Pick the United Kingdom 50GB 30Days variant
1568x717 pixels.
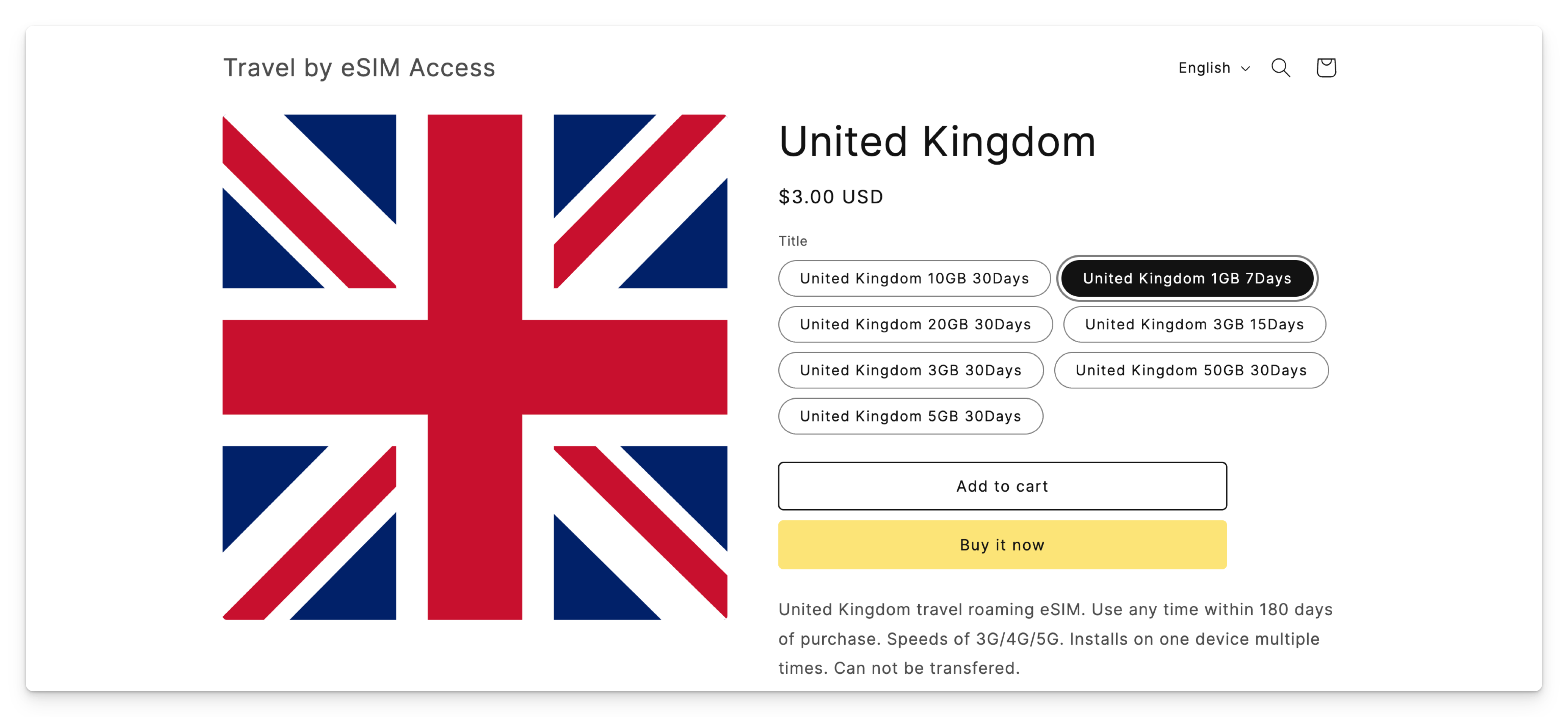tap(1191, 370)
